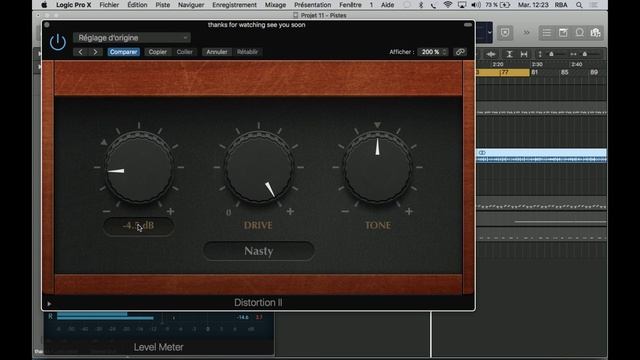Open the Afficher 200 % zoom selector
This screenshot has width=640, height=360.
pyautogui.click(x=433, y=52)
